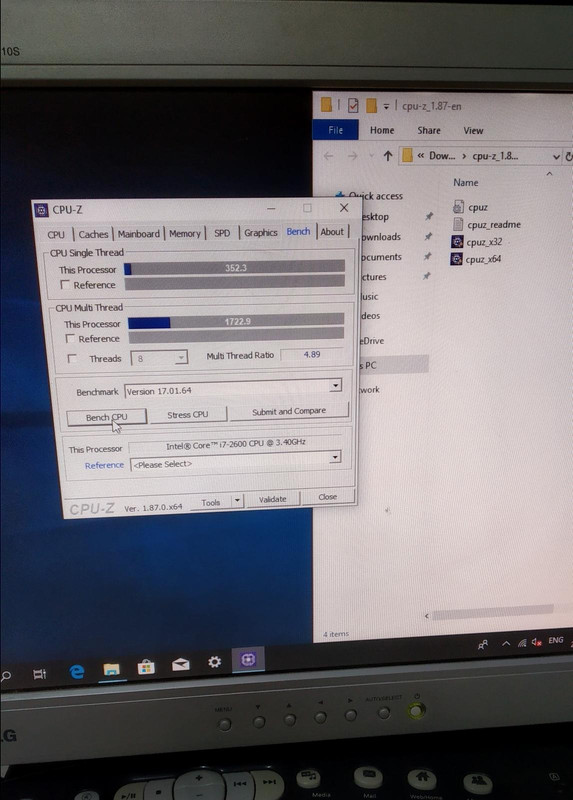The image size is (573, 800).
Task: Click the single thread score bar 352.3
Action: coord(235,267)
